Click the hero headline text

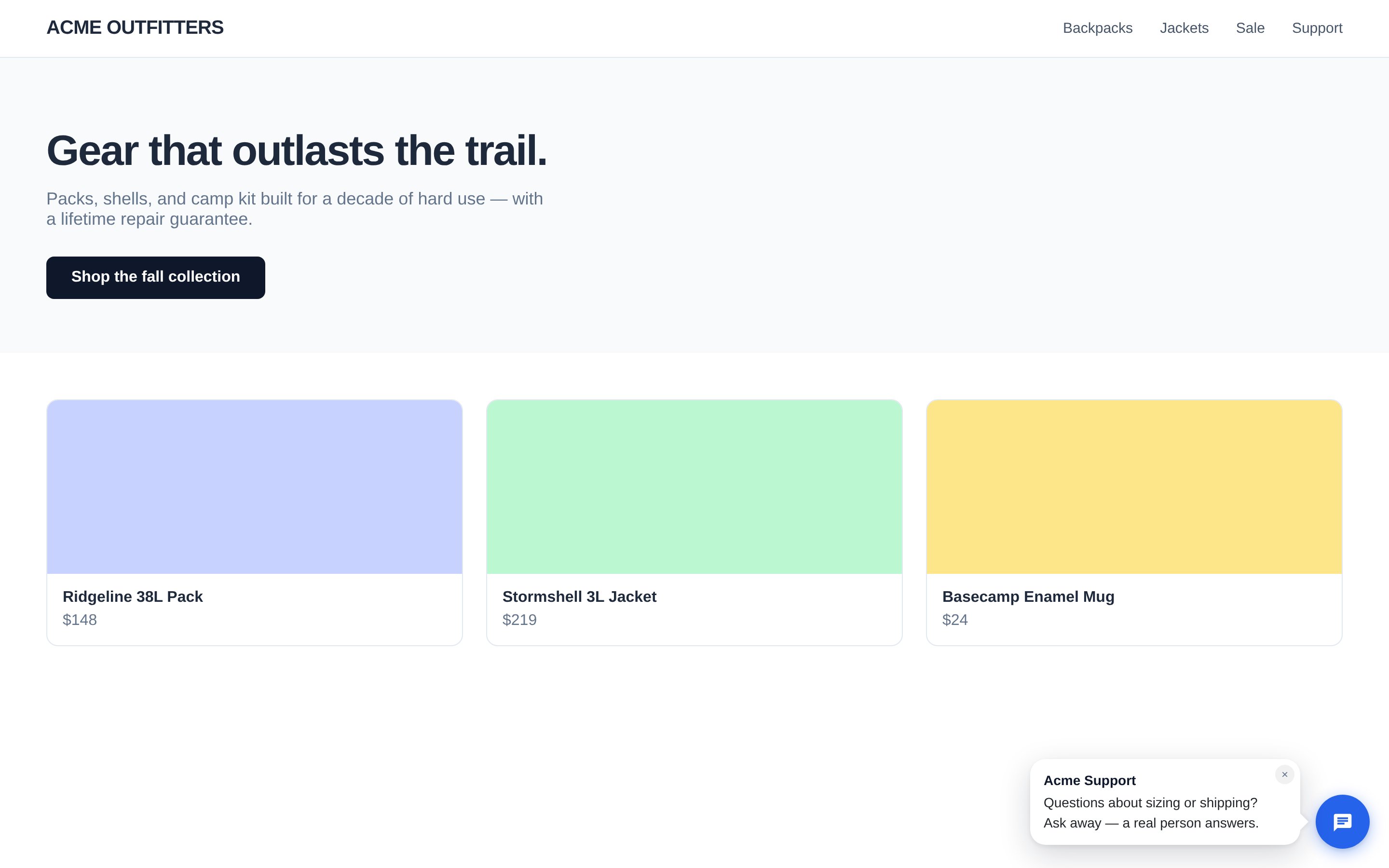(x=297, y=151)
